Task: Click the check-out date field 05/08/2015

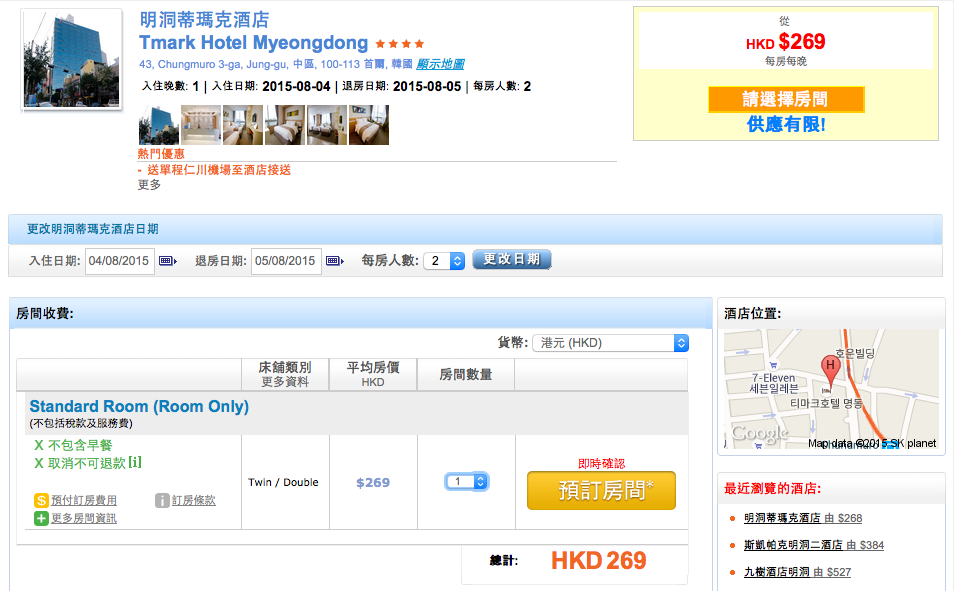Action: tap(286, 261)
